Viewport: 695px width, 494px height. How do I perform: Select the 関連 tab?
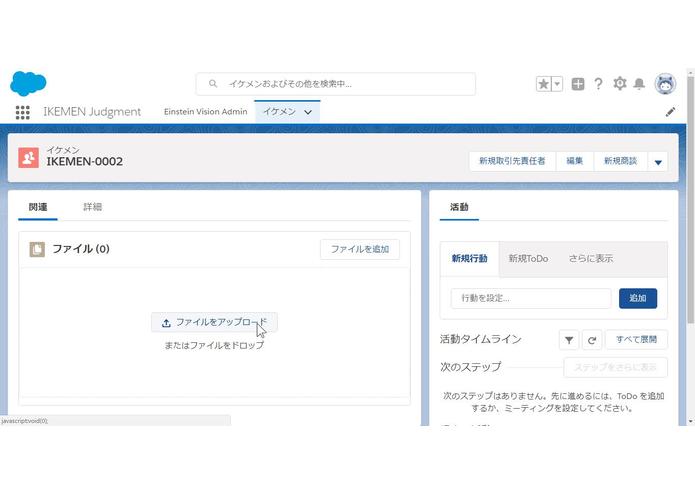tap(38, 207)
